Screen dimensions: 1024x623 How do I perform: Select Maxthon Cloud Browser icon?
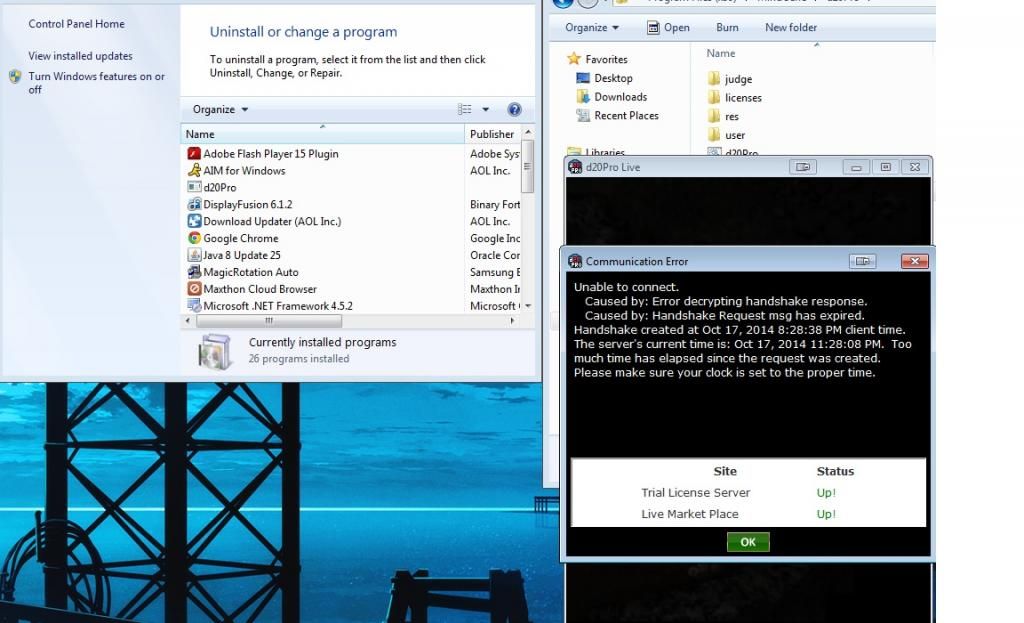pos(194,289)
